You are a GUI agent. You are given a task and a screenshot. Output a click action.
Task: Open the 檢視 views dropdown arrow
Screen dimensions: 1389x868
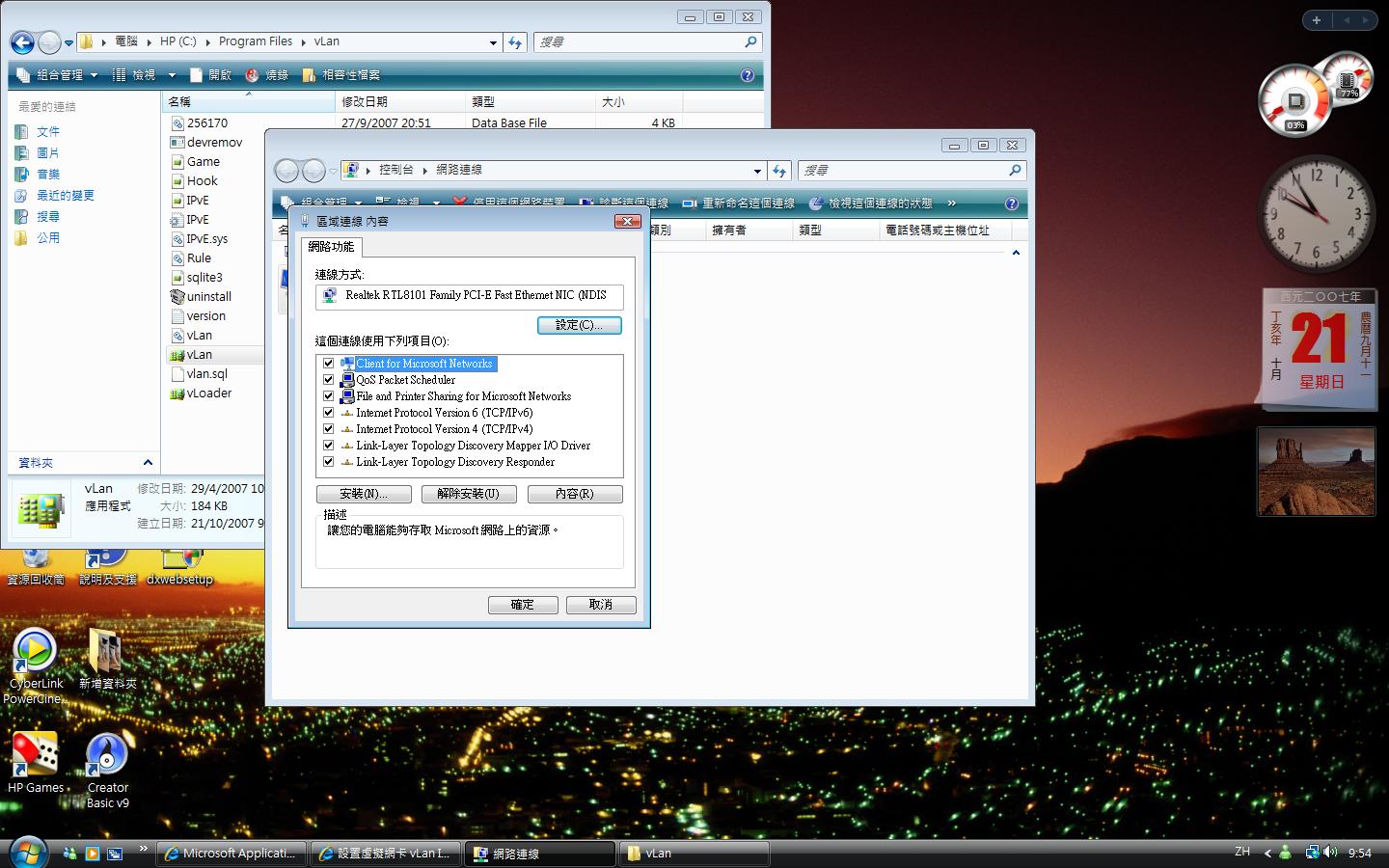tap(172, 75)
